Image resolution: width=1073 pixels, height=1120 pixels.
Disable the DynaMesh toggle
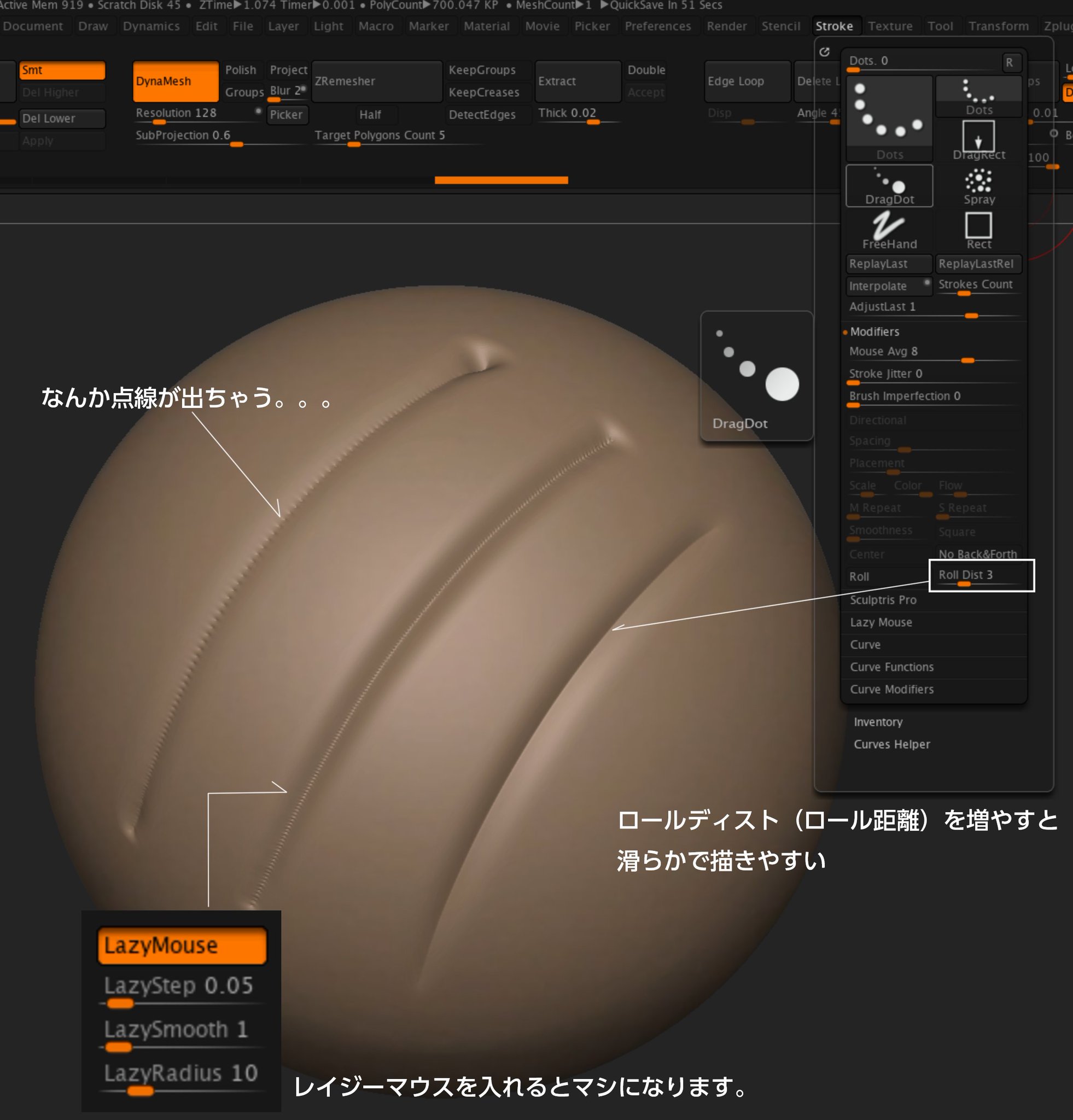[x=175, y=81]
